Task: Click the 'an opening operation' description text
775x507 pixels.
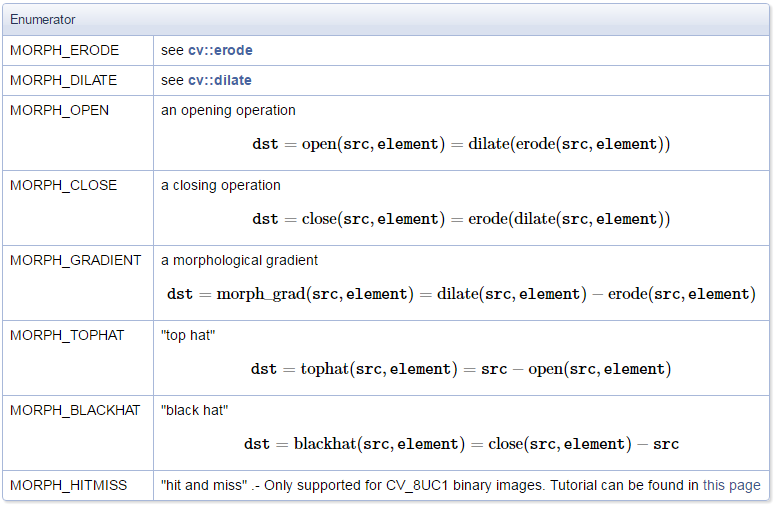Action: (x=228, y=110)
